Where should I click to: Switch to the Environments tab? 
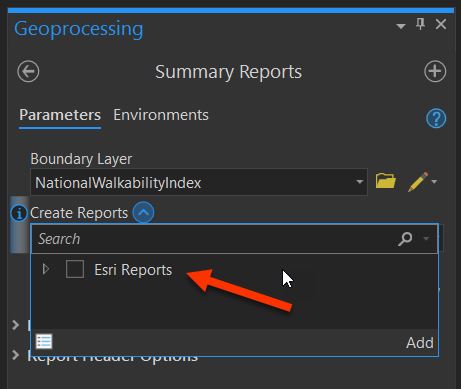[x=161, y=115]
